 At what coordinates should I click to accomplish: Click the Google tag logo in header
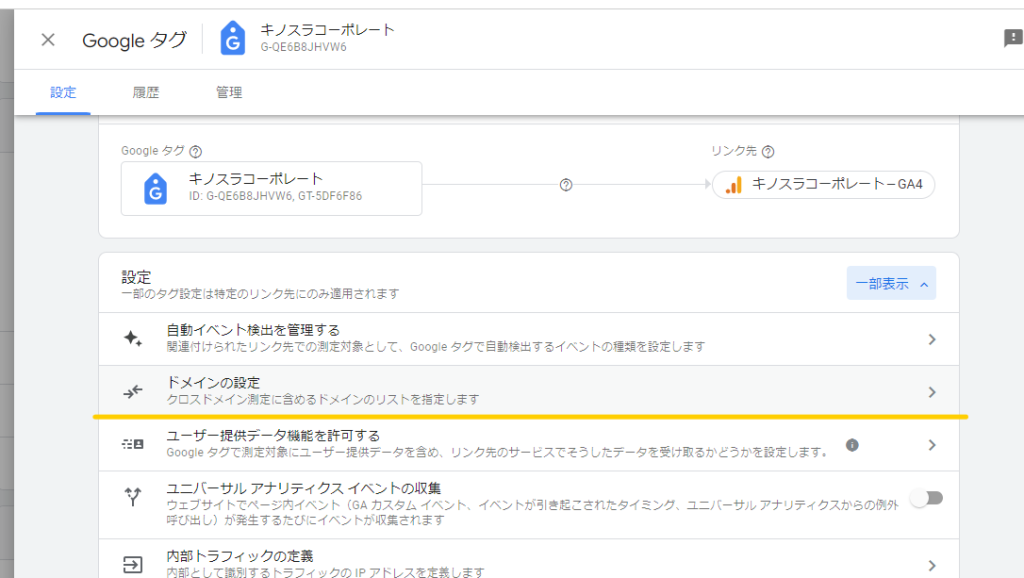click(232, 38)
